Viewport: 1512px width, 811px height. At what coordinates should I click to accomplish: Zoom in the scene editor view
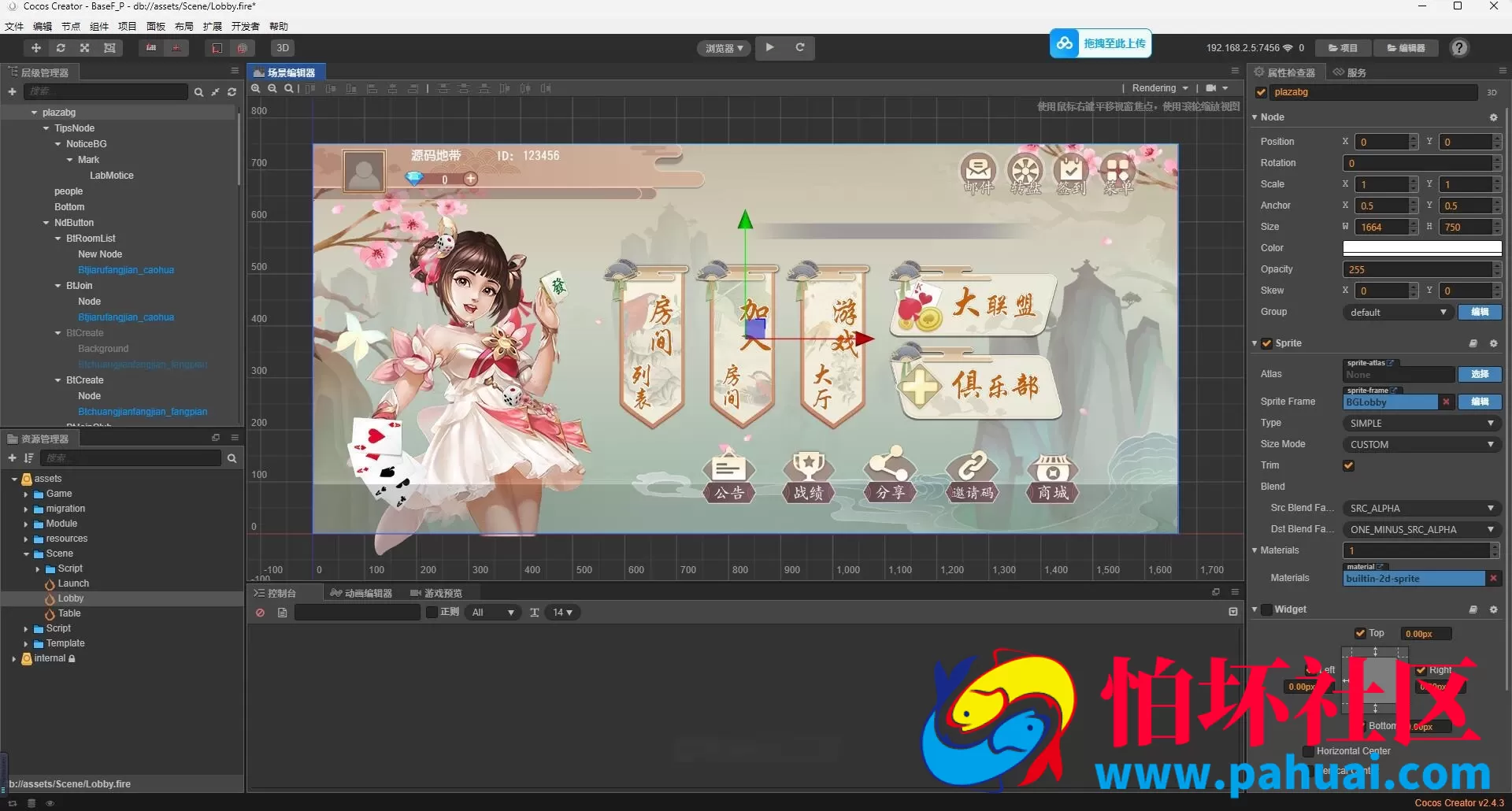point(256,88)
